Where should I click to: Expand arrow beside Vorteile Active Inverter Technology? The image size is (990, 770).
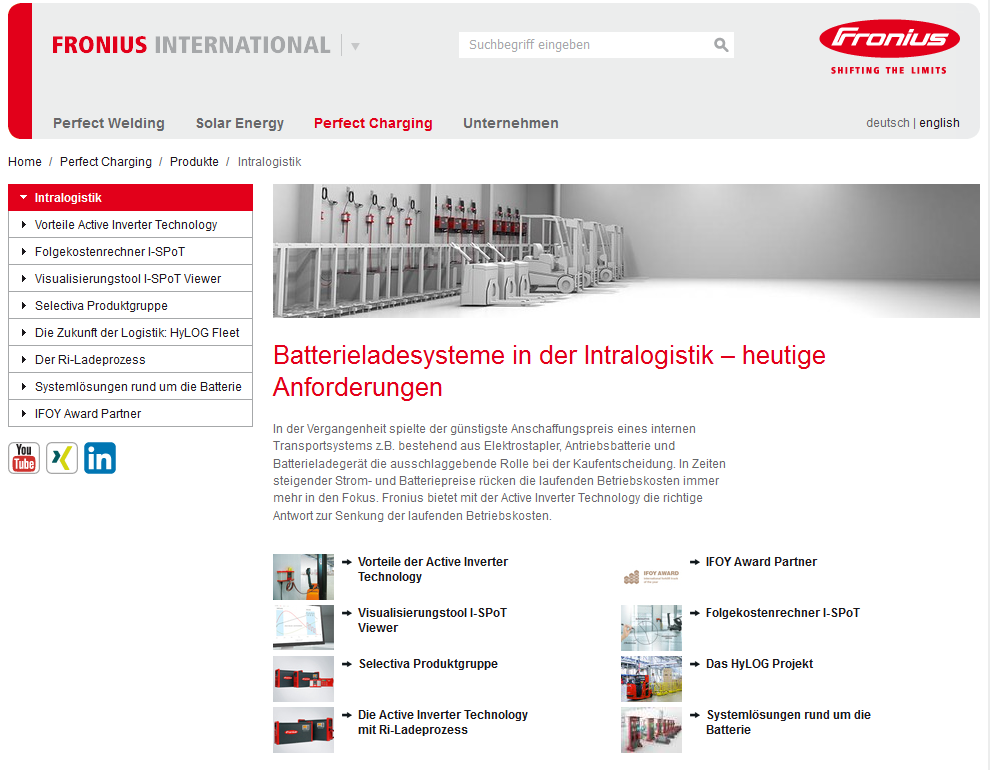pyautogui.click(x=24, y=224)
